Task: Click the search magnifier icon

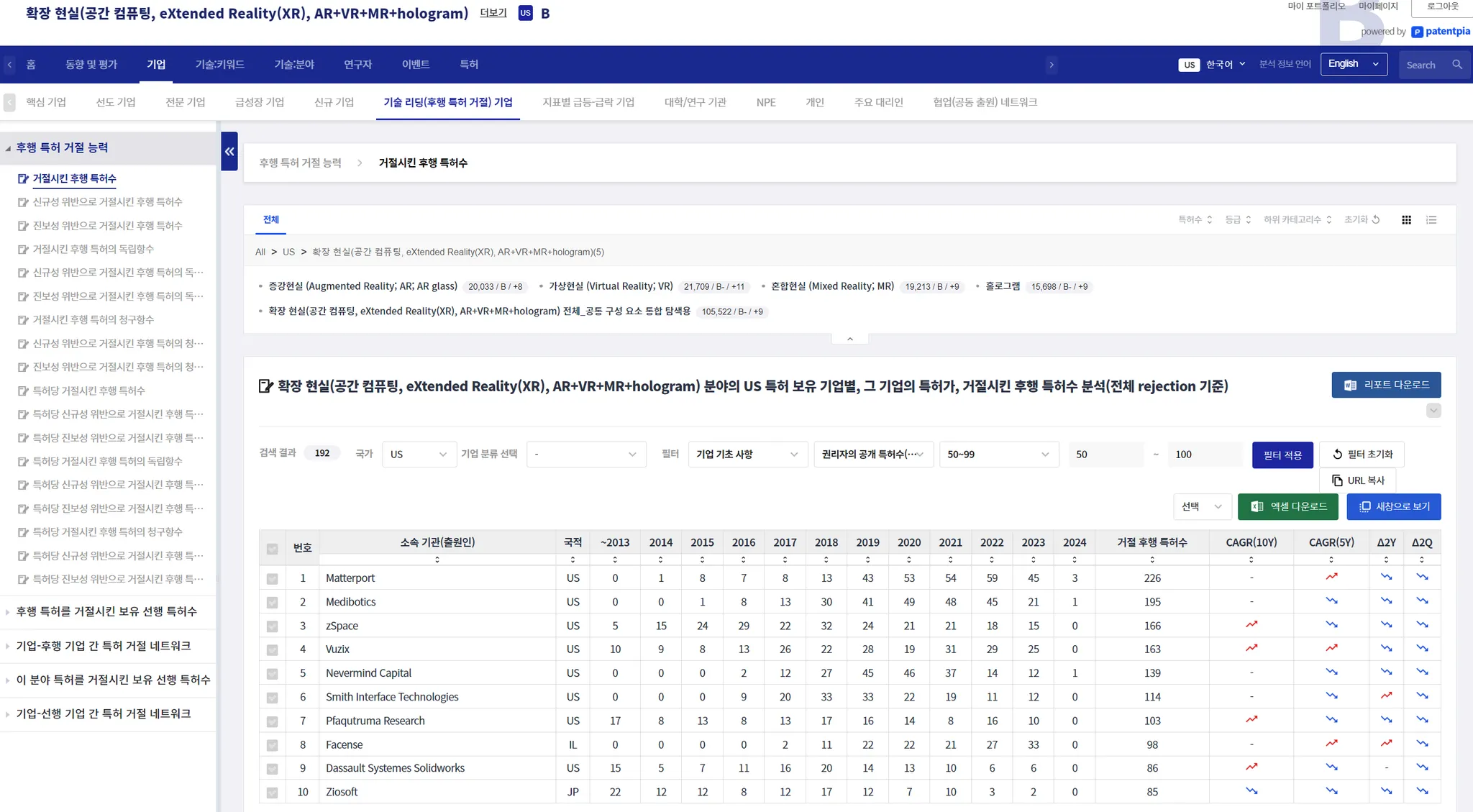Action: coord(1456,65)
